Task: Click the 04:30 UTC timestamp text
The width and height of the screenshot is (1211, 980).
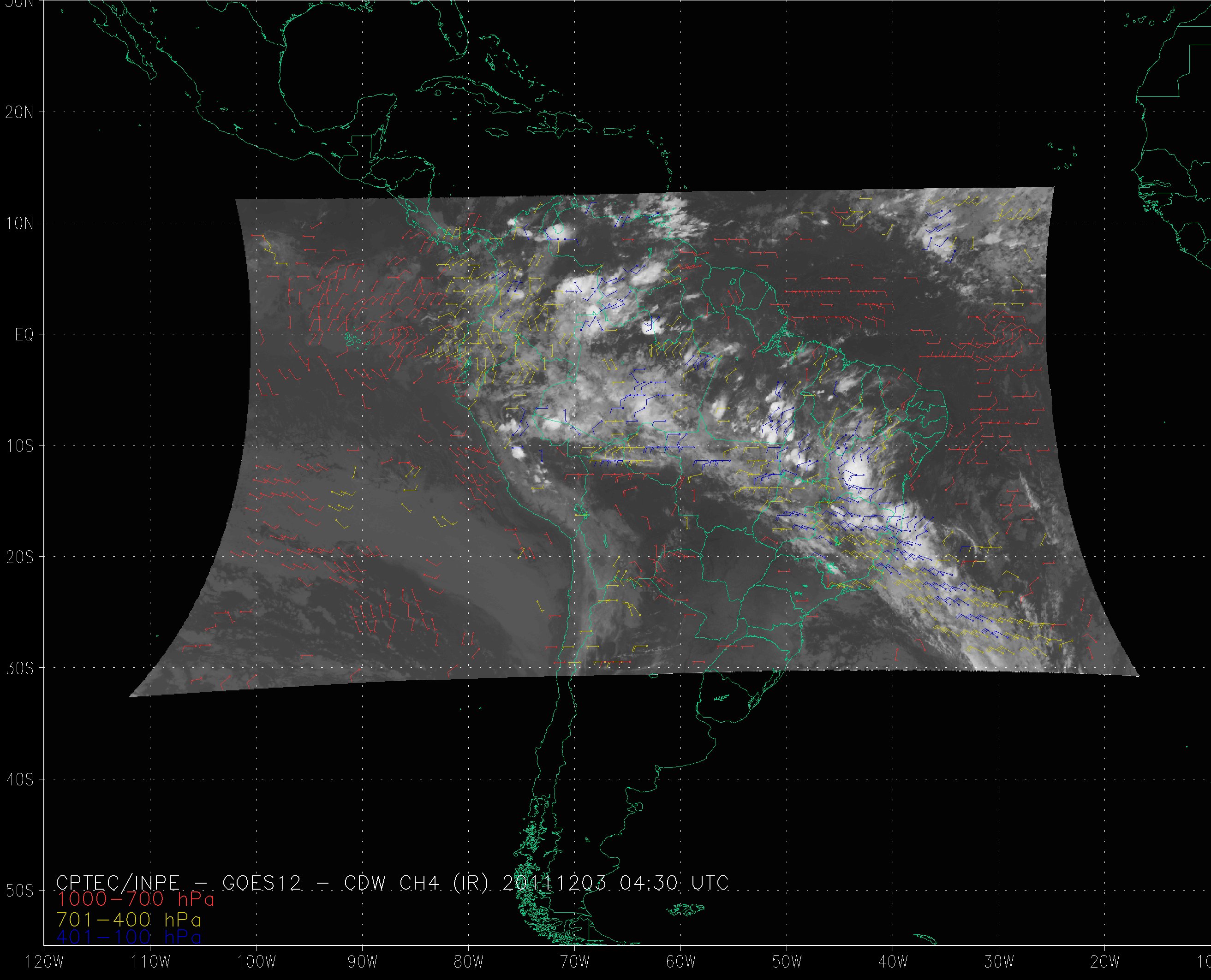Action: pos(674,883)
